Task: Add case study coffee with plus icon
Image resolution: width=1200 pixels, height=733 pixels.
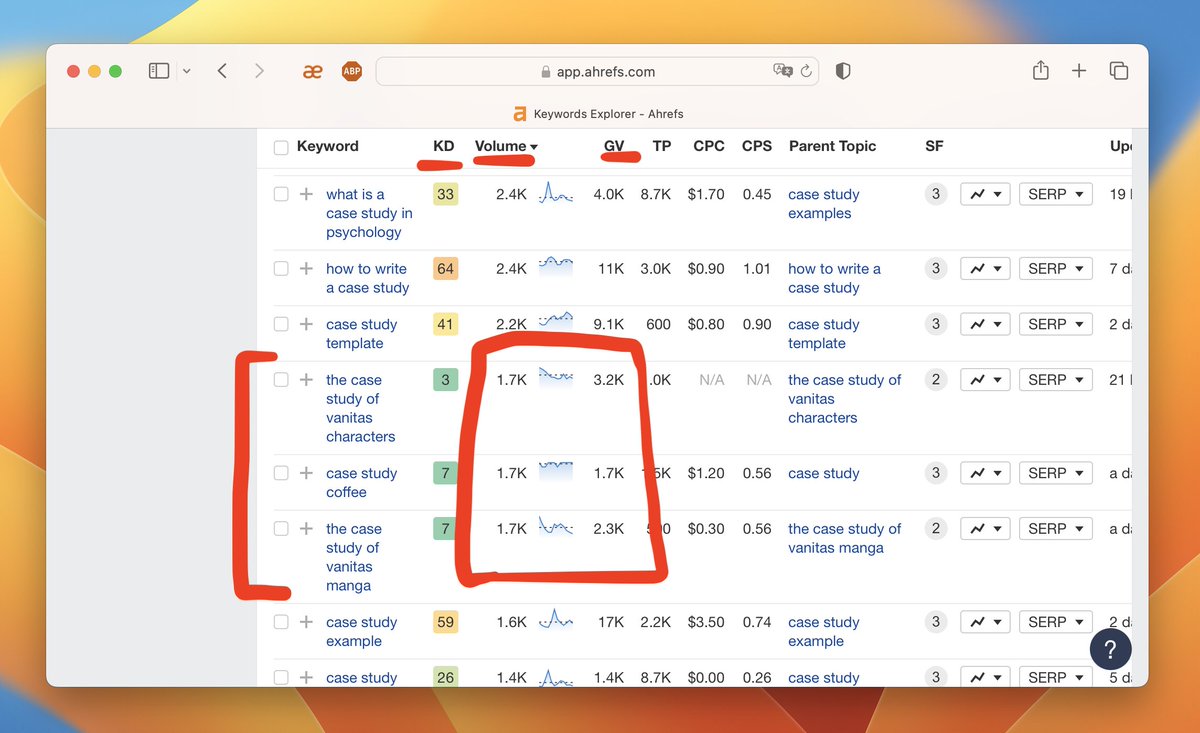Action: pos(306,473)
